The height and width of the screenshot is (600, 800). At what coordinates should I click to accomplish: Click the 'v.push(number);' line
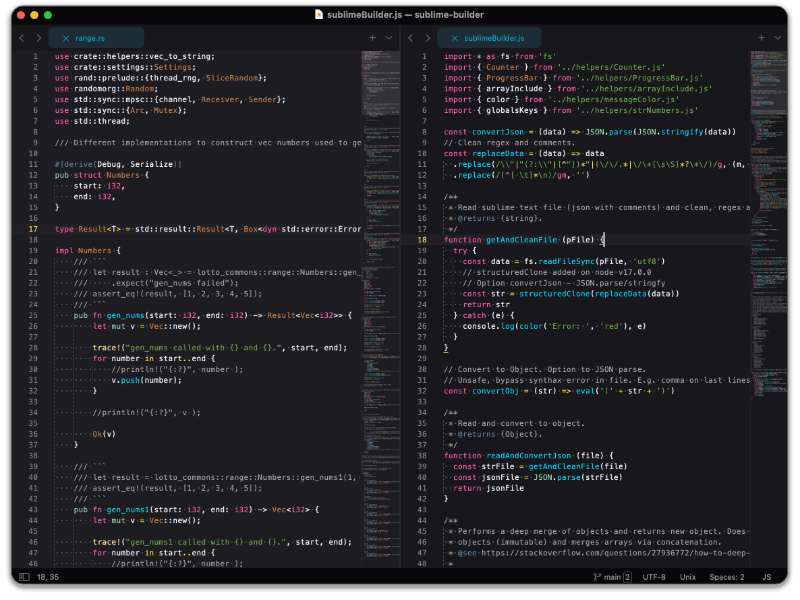[146, 380]
